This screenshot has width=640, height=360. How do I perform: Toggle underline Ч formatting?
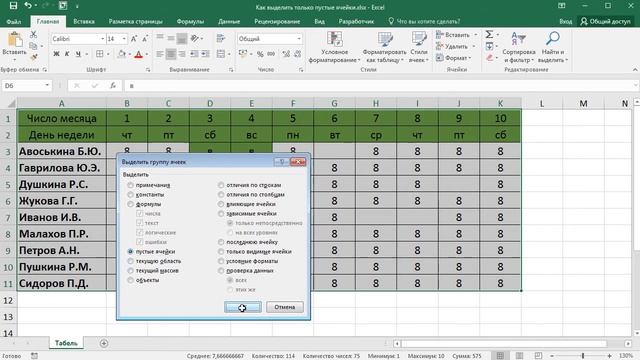[x=78, y=54]
